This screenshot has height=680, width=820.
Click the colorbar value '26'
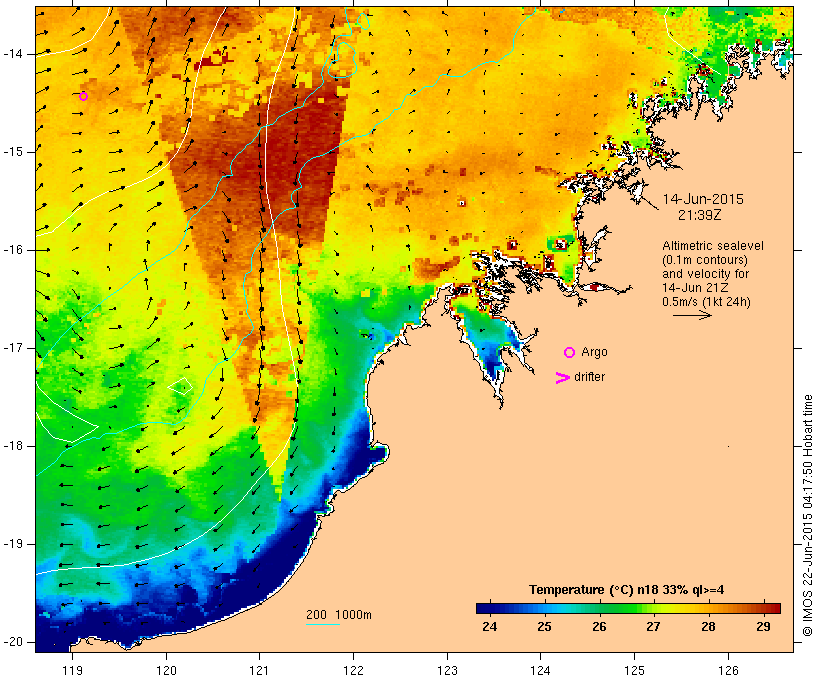(599, 626)
